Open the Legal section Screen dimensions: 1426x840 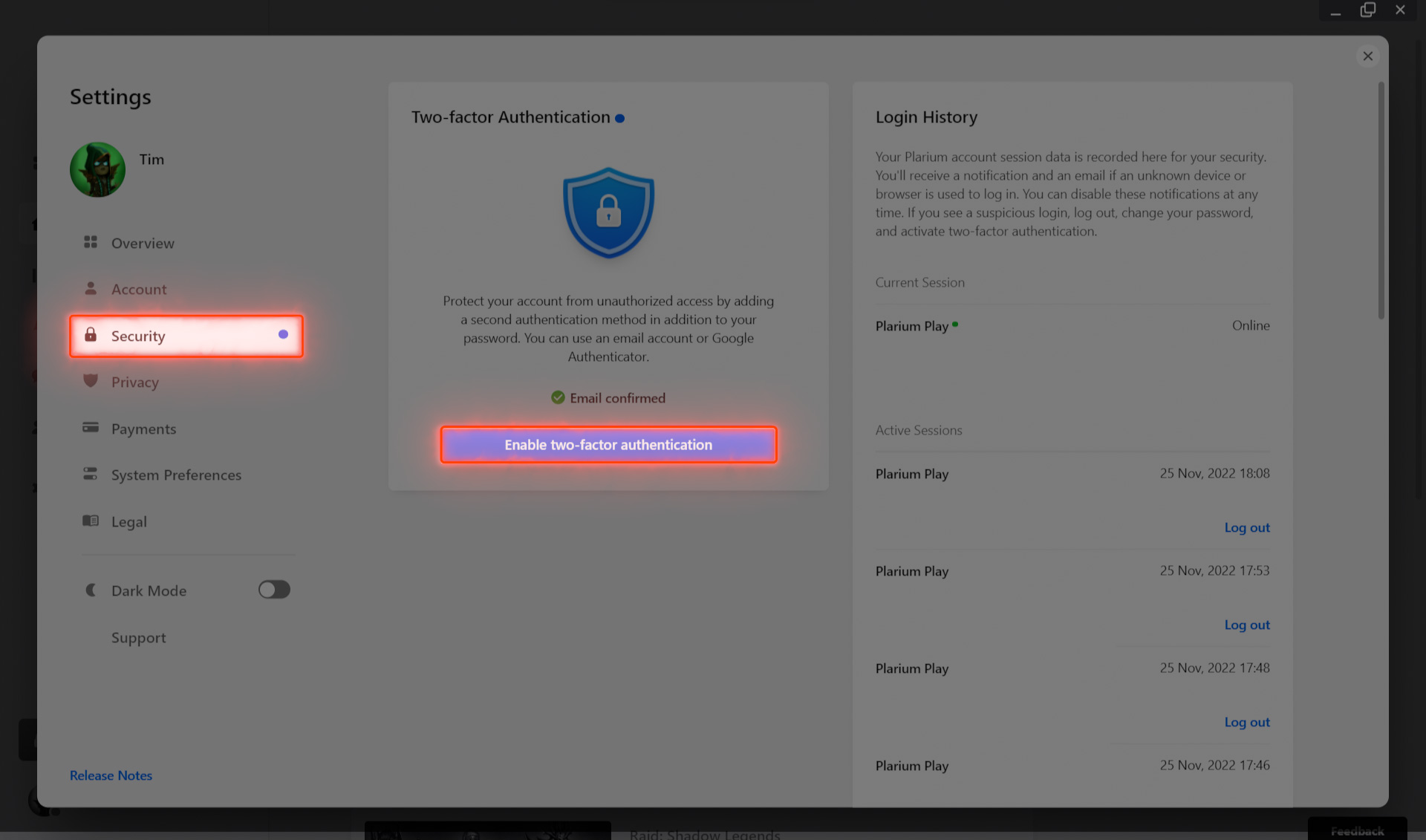point(186,521)
